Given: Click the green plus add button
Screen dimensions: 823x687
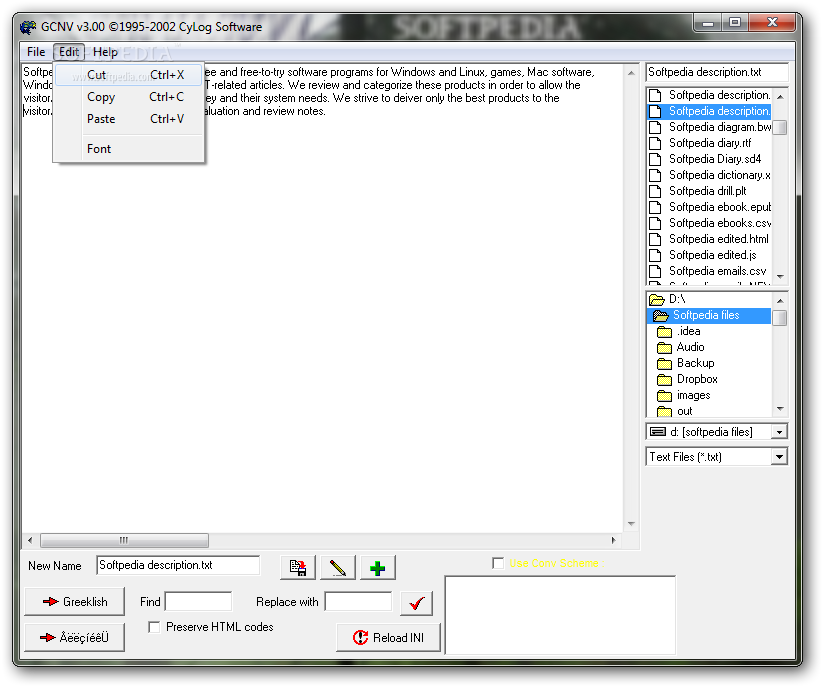Looking at the screenshot, I should [377, 567].
